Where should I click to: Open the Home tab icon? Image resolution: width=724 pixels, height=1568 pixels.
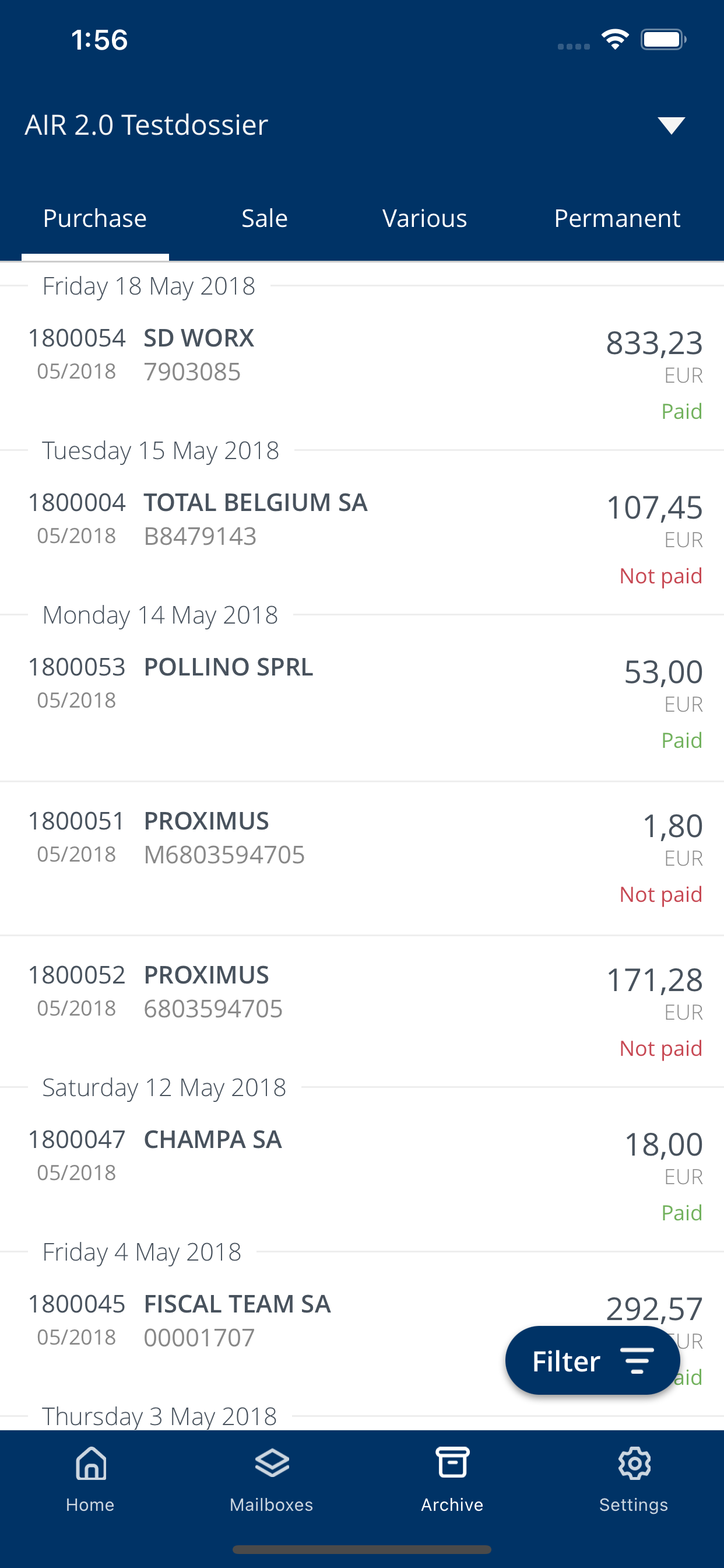(x=91, y=1464)
